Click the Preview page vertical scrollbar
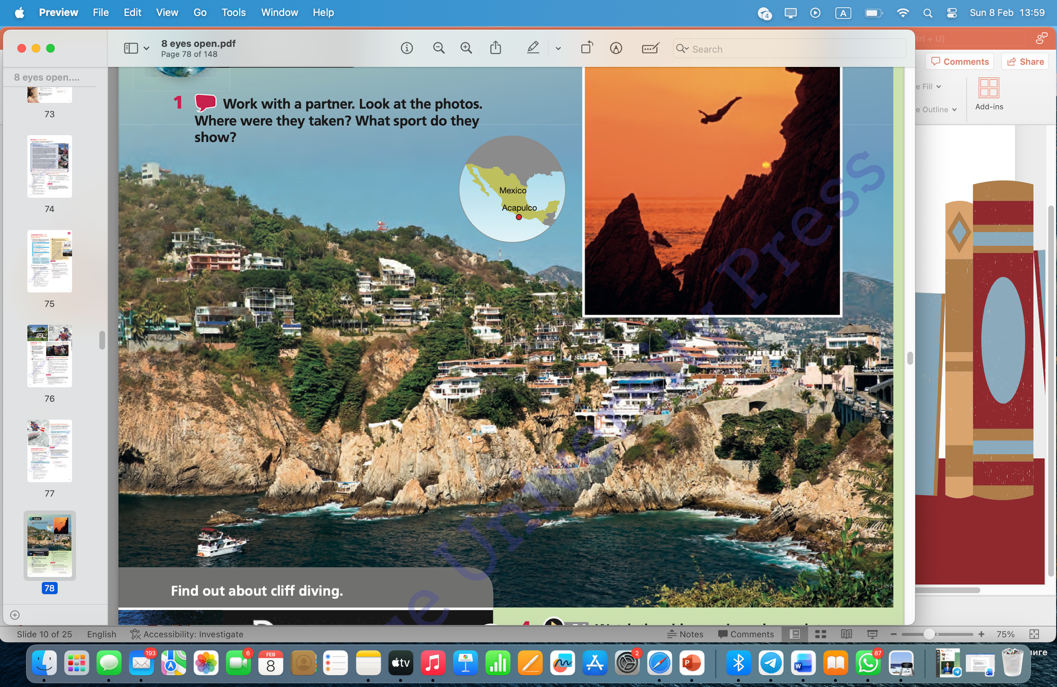The height and width of the screenshot is (687, 1057). pos(909,358)
